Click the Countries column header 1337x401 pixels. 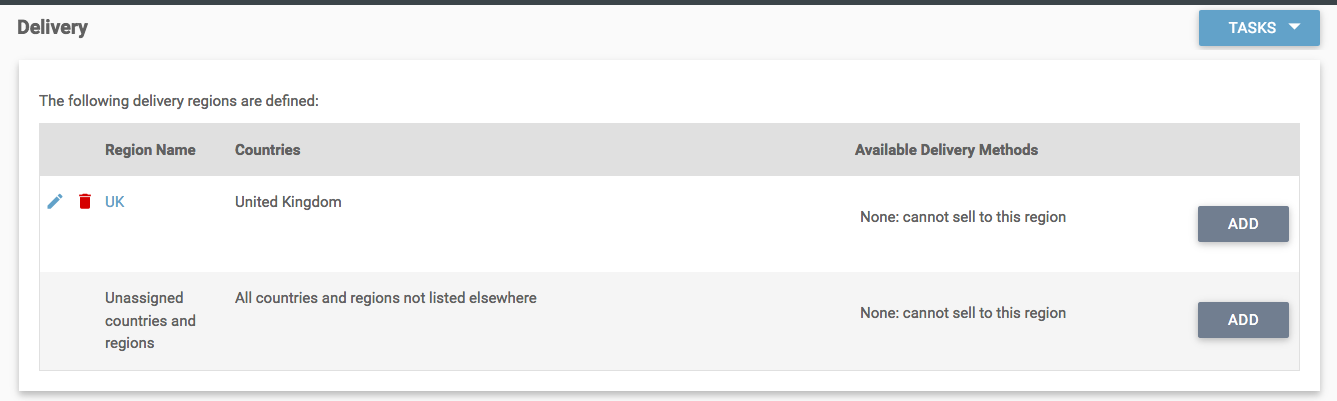point(267,150)
